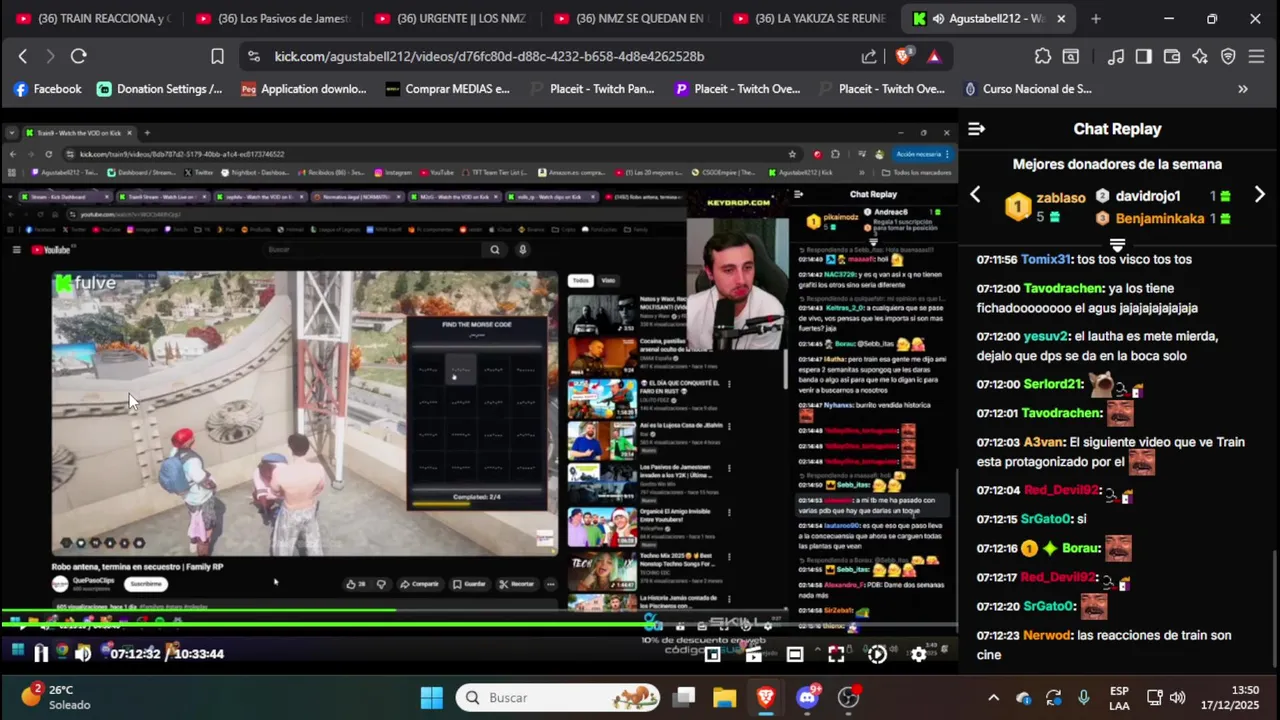Open Discord from the taskbar
This screenshot has width=1280, height=720.
[808, 697]
